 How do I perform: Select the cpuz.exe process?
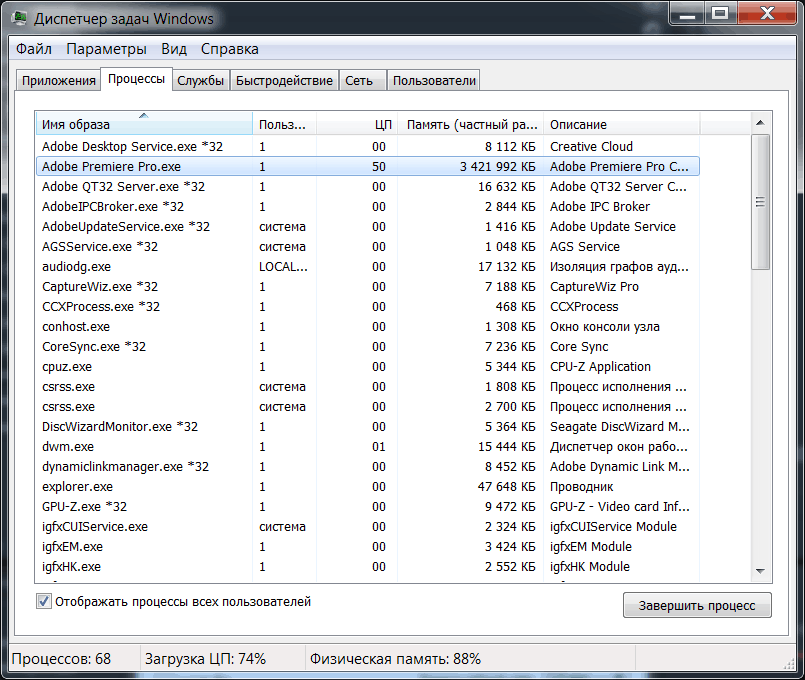coord(368,367)
